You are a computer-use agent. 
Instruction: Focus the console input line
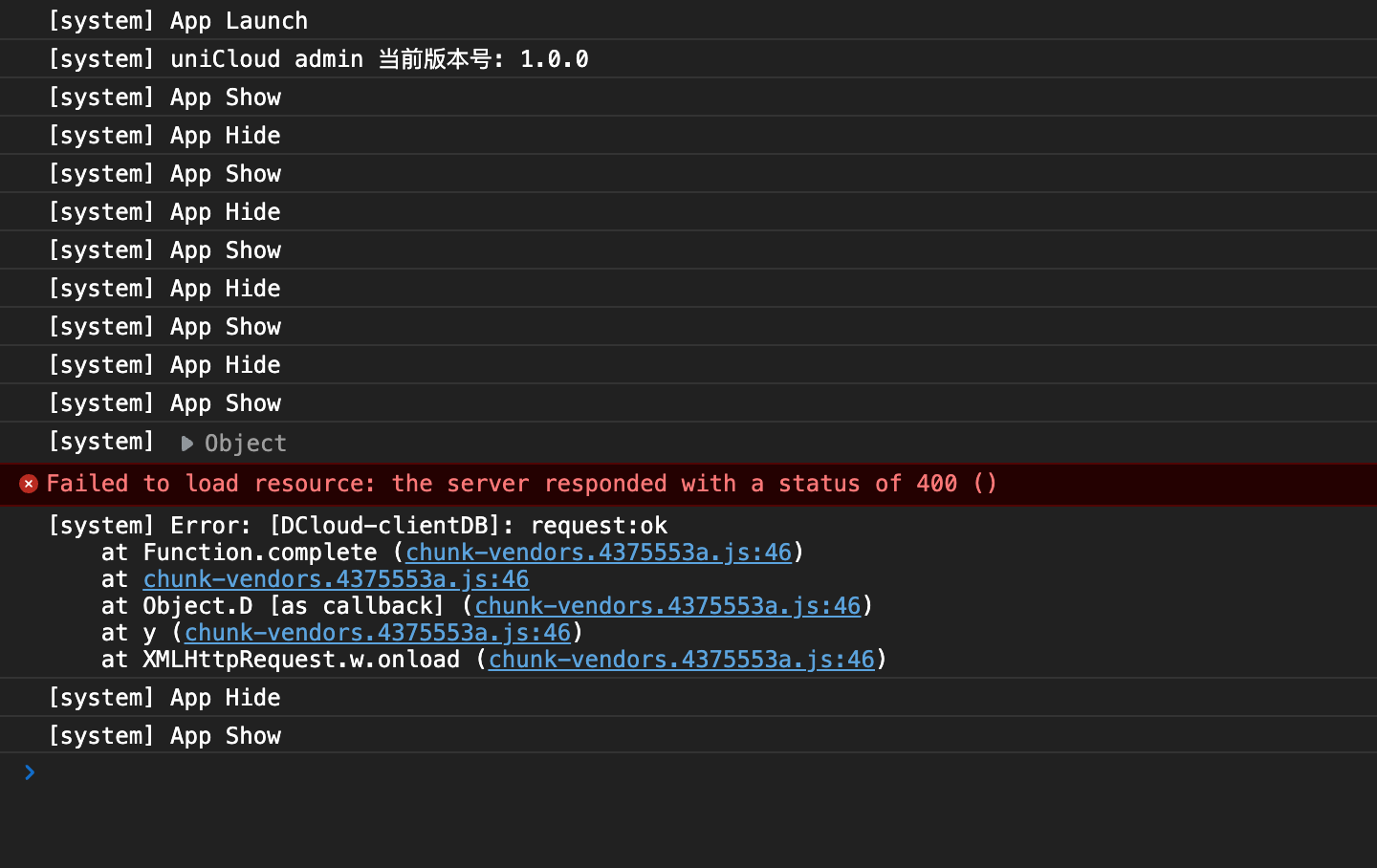[x=669, y=772]
